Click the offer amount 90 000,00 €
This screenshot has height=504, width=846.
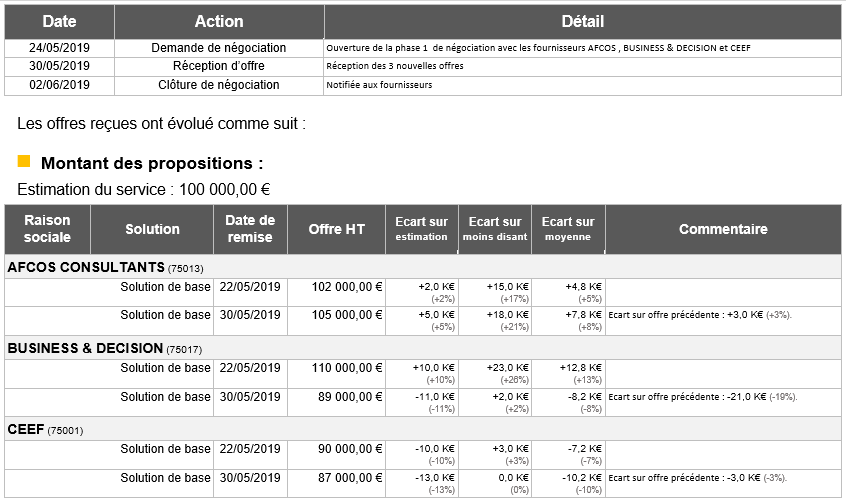pyautogui.click(x=350, y=449)
